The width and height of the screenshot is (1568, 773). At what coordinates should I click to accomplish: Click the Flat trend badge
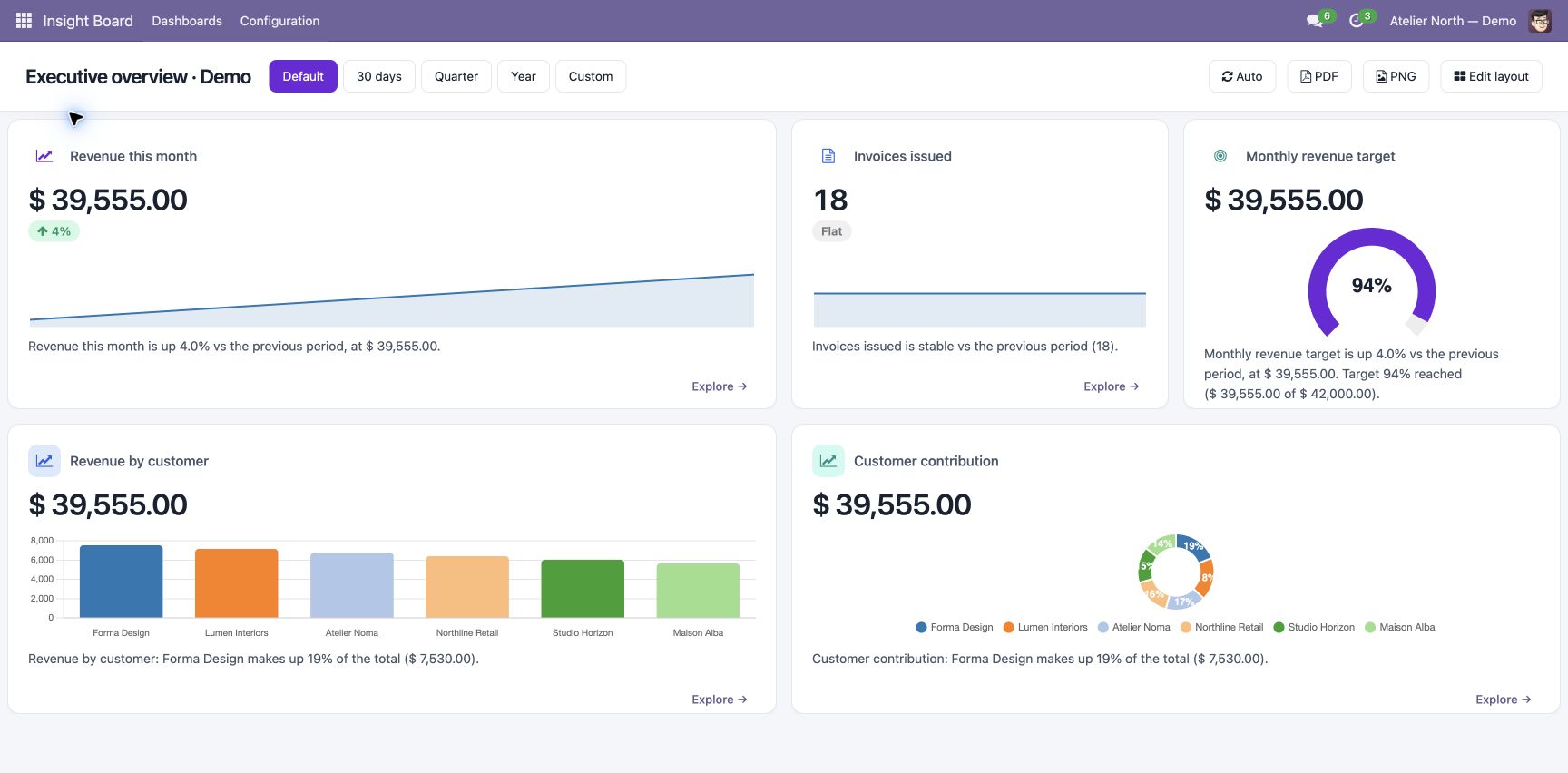831,231
